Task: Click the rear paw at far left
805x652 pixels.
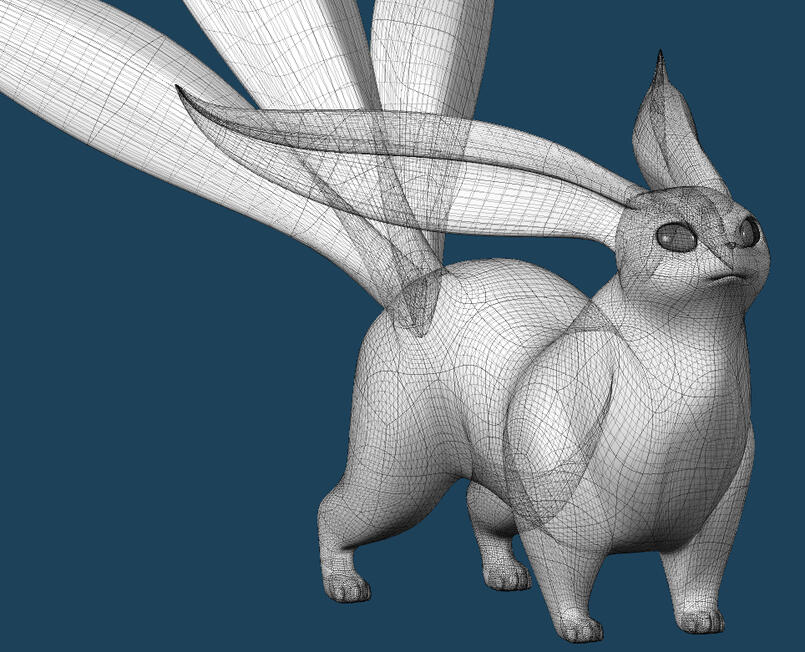Action: click(346, 586)
